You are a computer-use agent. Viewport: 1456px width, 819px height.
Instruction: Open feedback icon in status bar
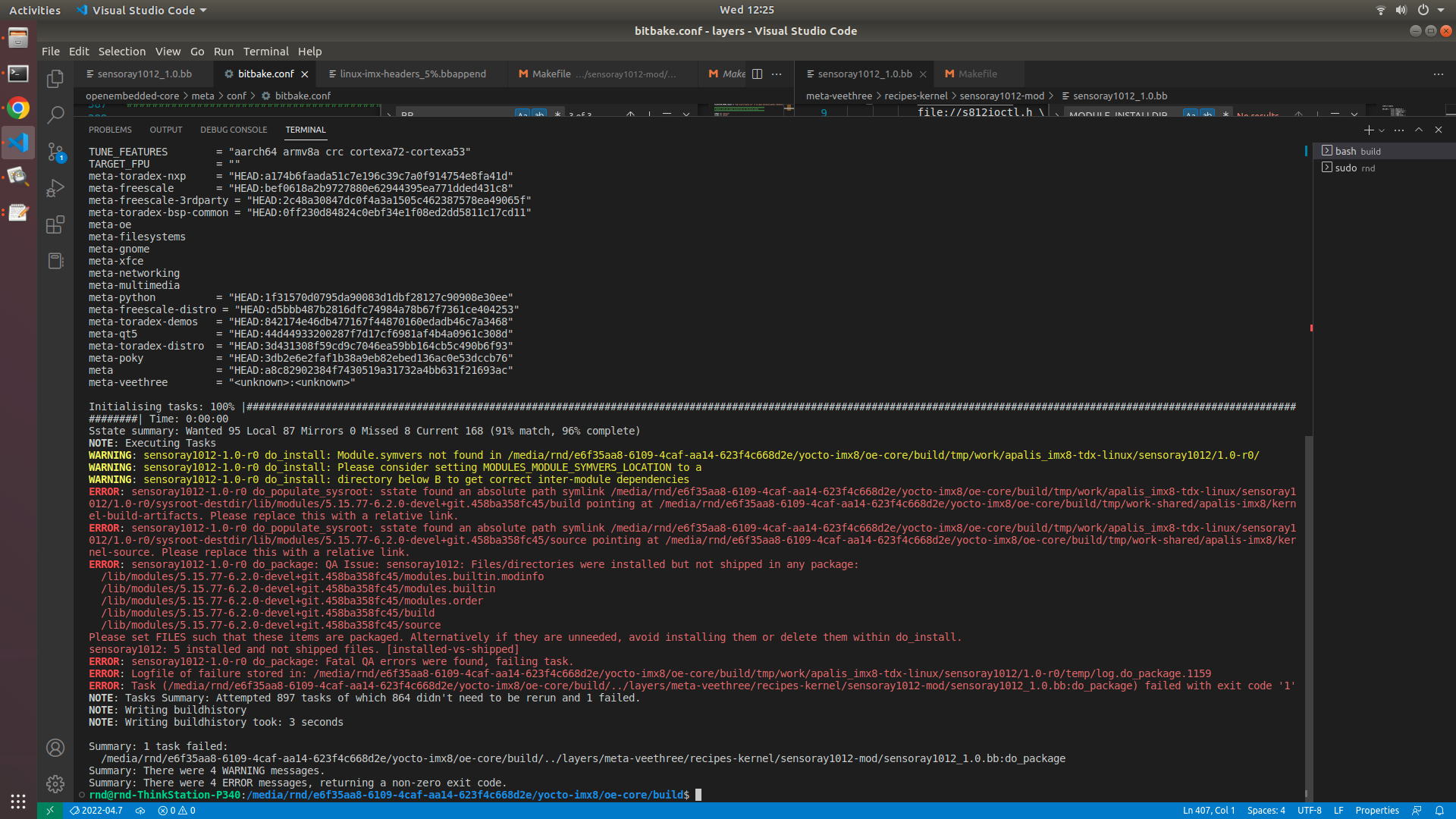1417,811
